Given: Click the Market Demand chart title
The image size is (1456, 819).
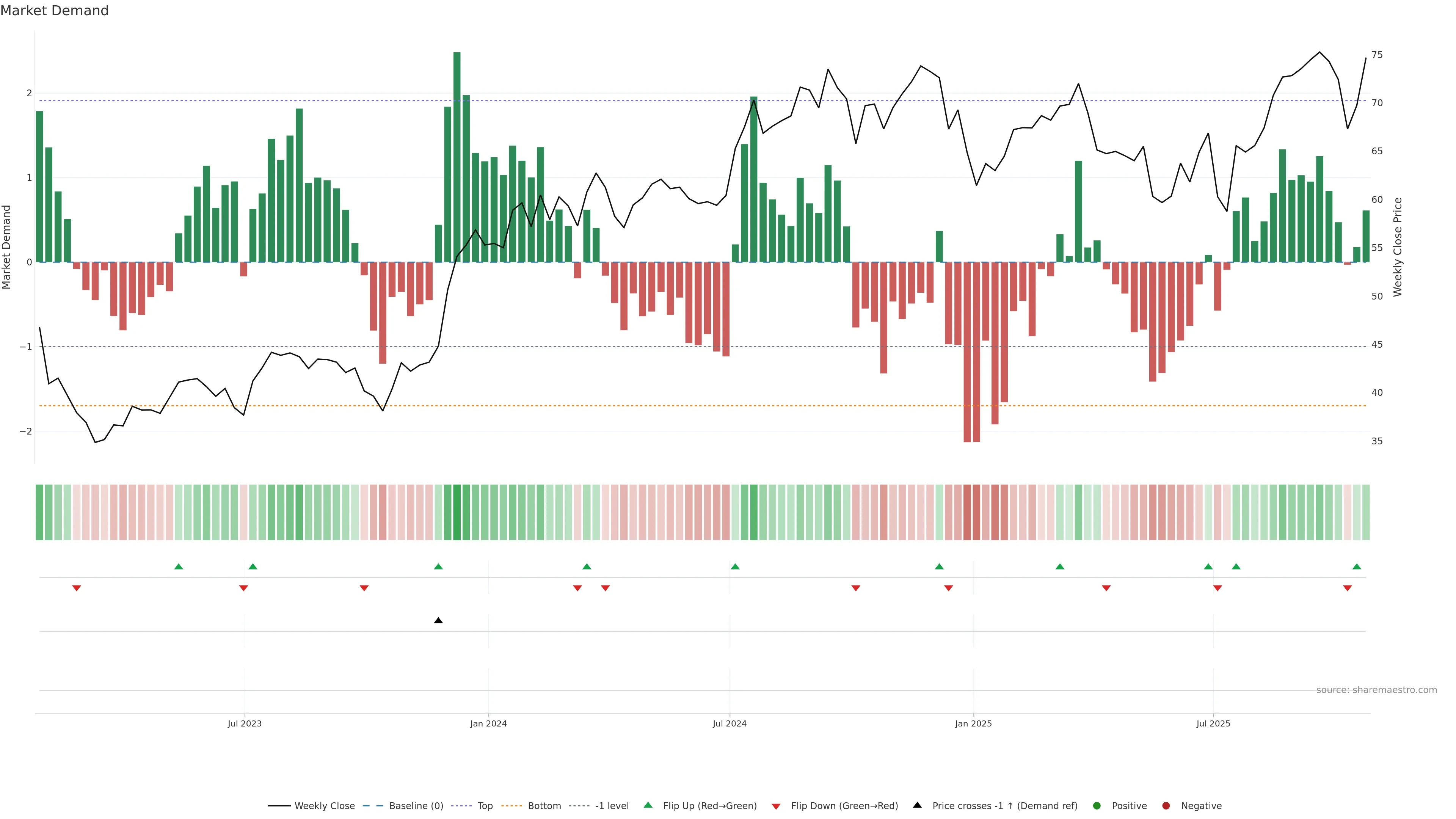Looking at the screenshot, I should coord(54,11).
